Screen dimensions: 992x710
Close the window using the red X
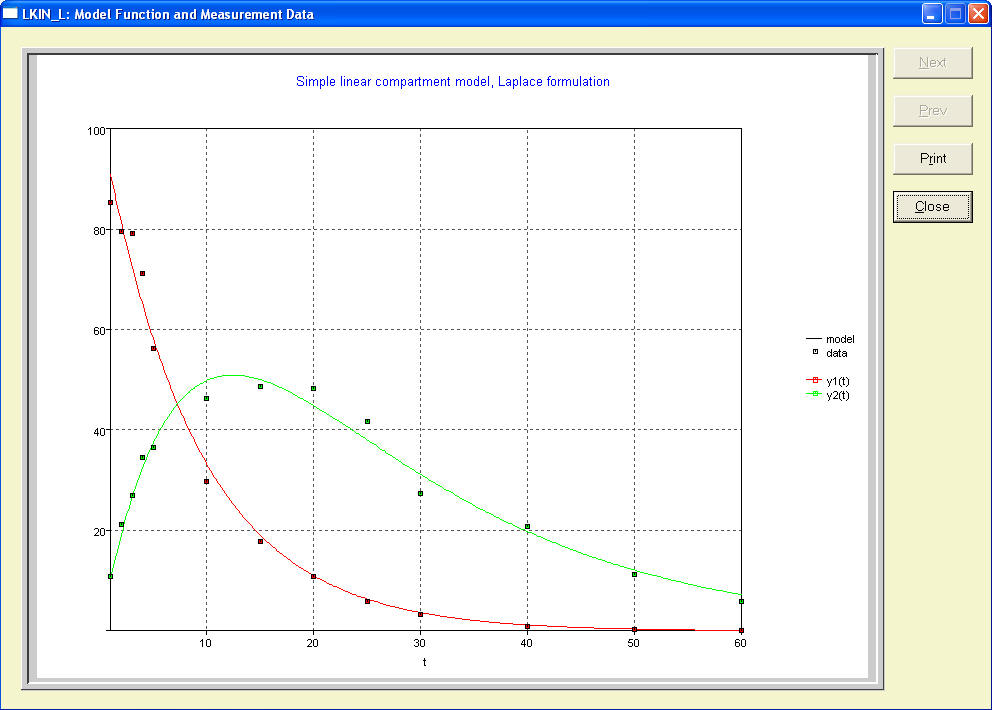click(x=977, y=14)
